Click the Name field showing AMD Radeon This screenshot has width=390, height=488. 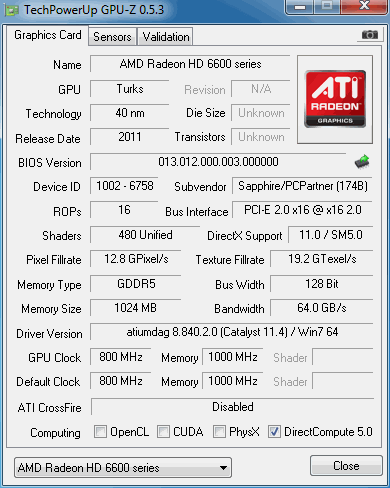(190, 64)
